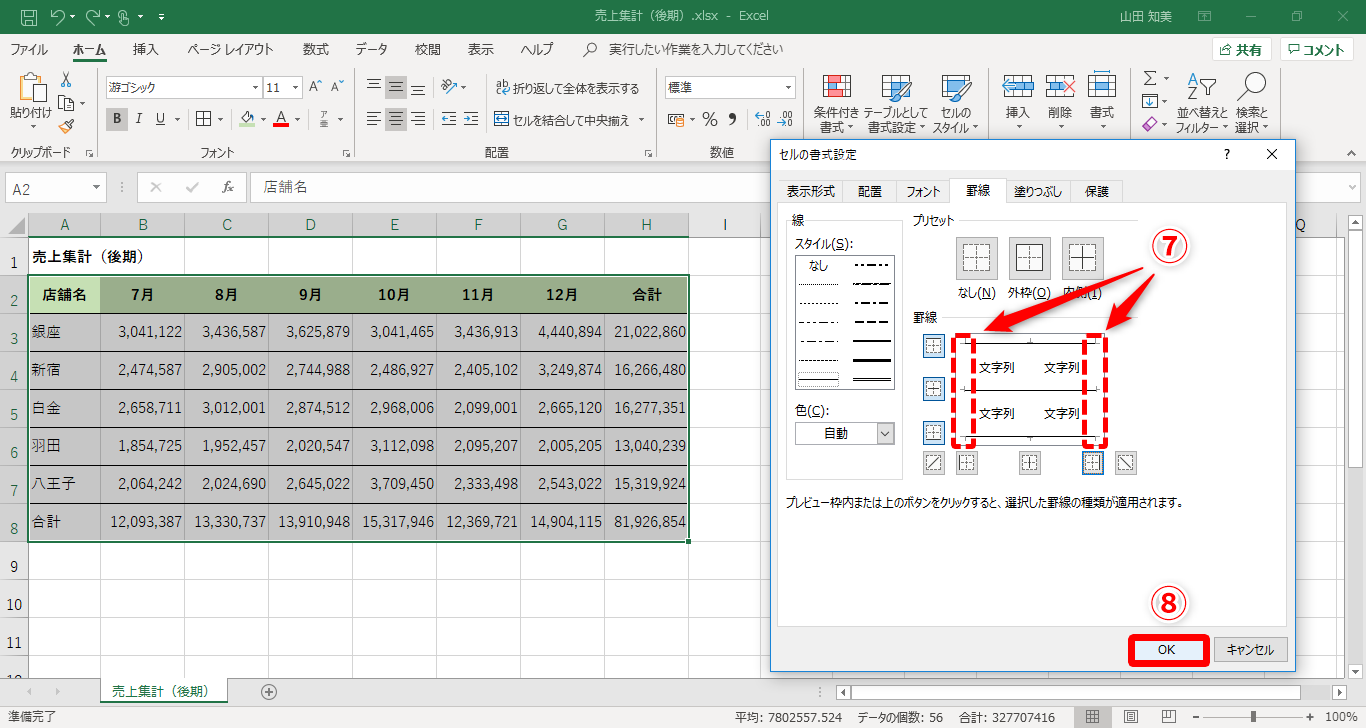Click the insert function fx icon
1366x728 pixels.
coord(228,187)
